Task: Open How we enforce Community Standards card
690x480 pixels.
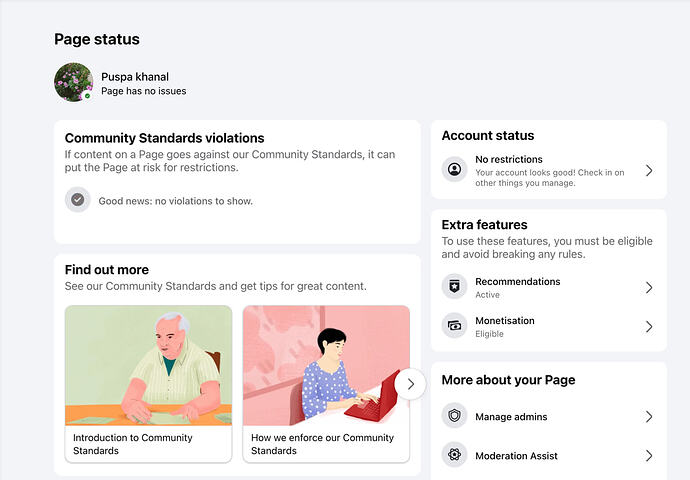Action: pos(326,384)
